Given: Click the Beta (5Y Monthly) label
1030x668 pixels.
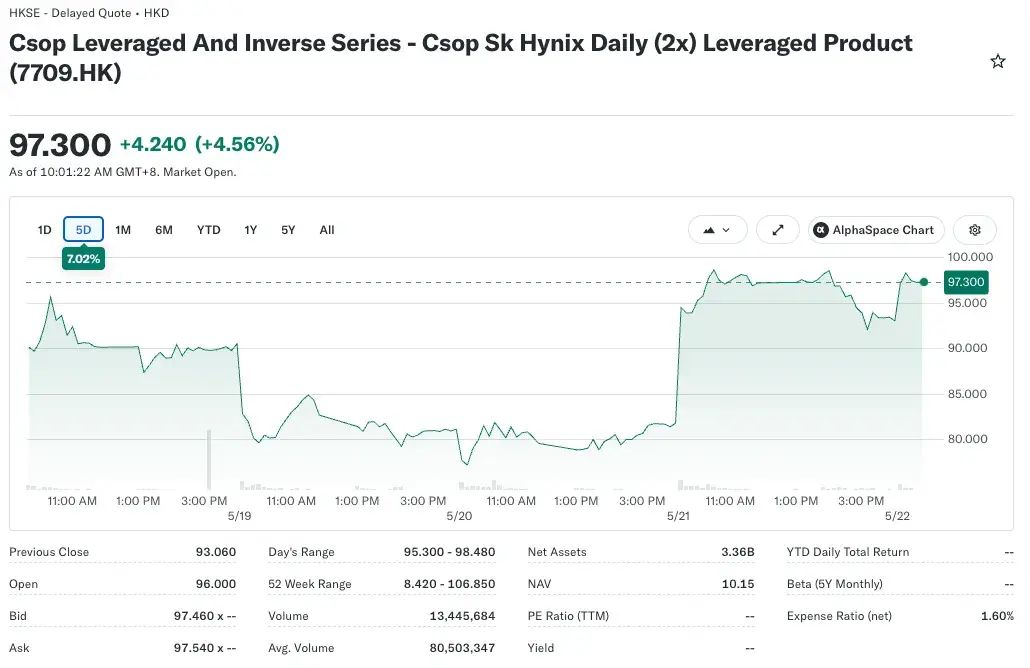Looking at the screenshot, I should pyautogui.click(x=835, y=584).
